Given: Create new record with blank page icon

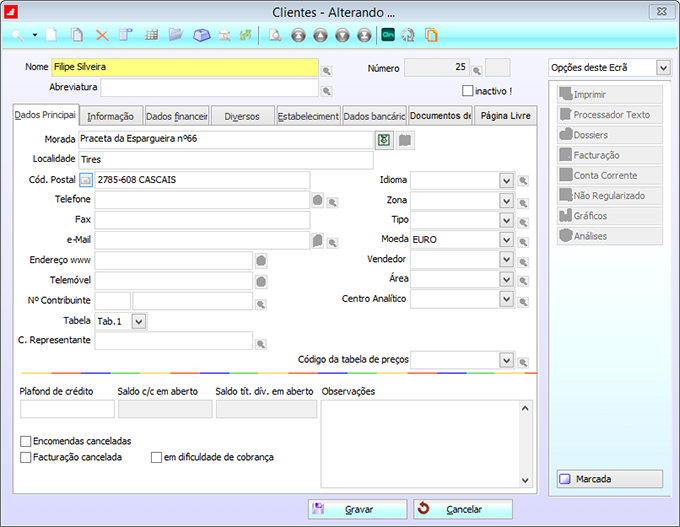Looking at the screenshot, I should (x=52, y=35).
